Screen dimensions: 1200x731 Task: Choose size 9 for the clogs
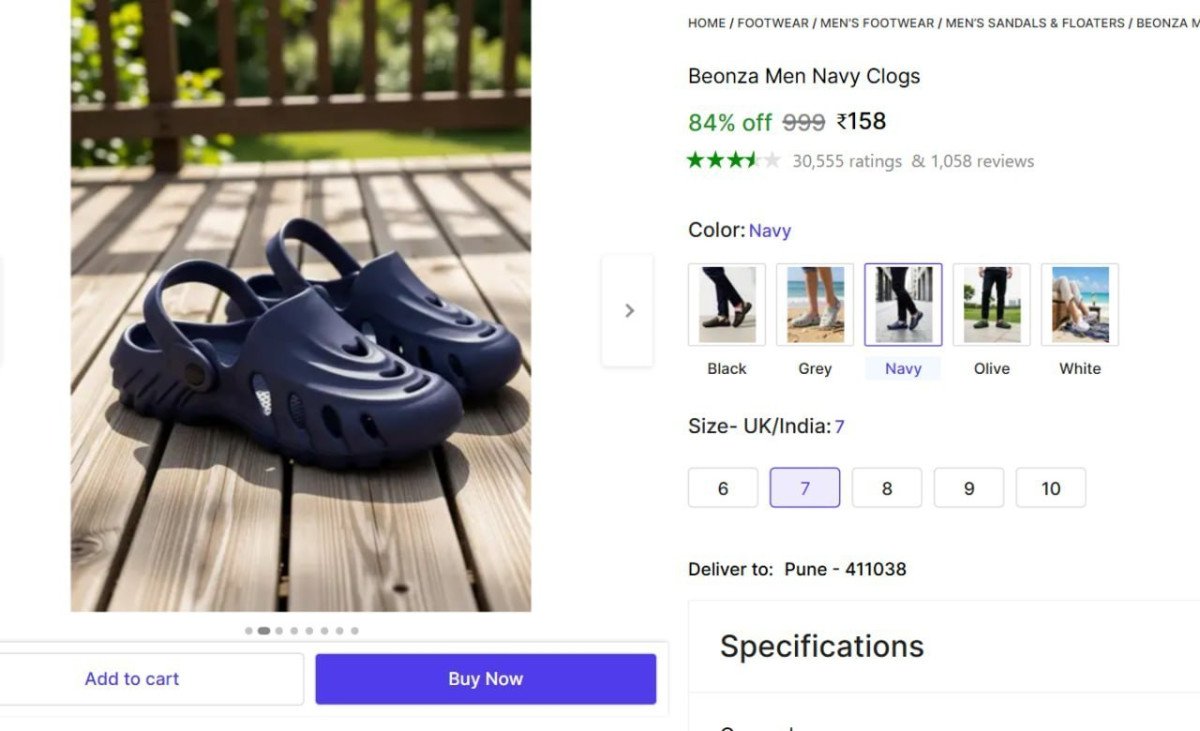click(968, 488)
